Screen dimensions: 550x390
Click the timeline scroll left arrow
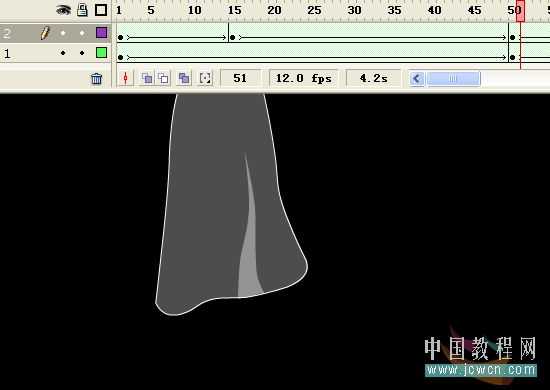tap(417, 78)
